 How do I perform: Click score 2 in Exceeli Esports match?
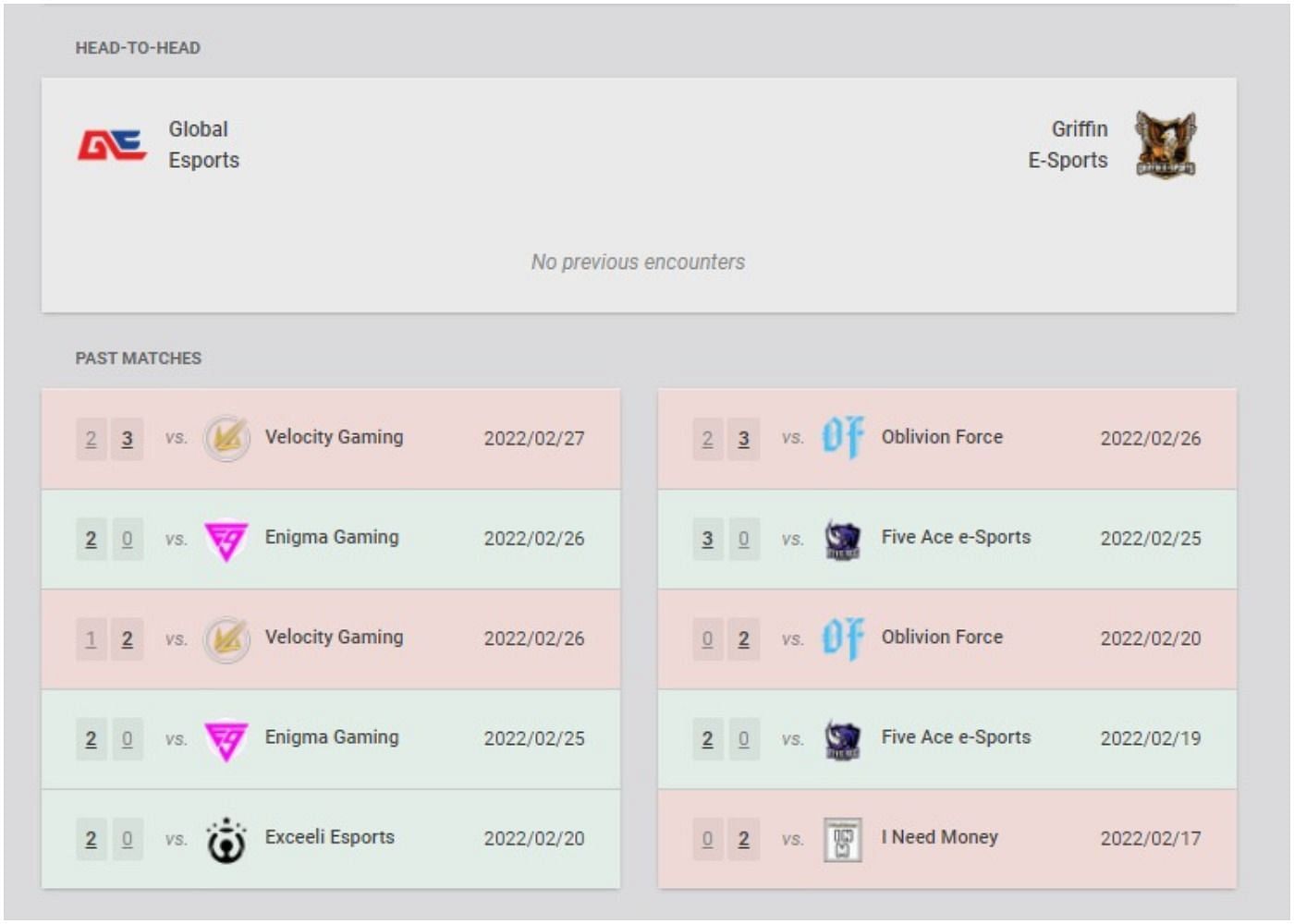click(x=91, y=839)
